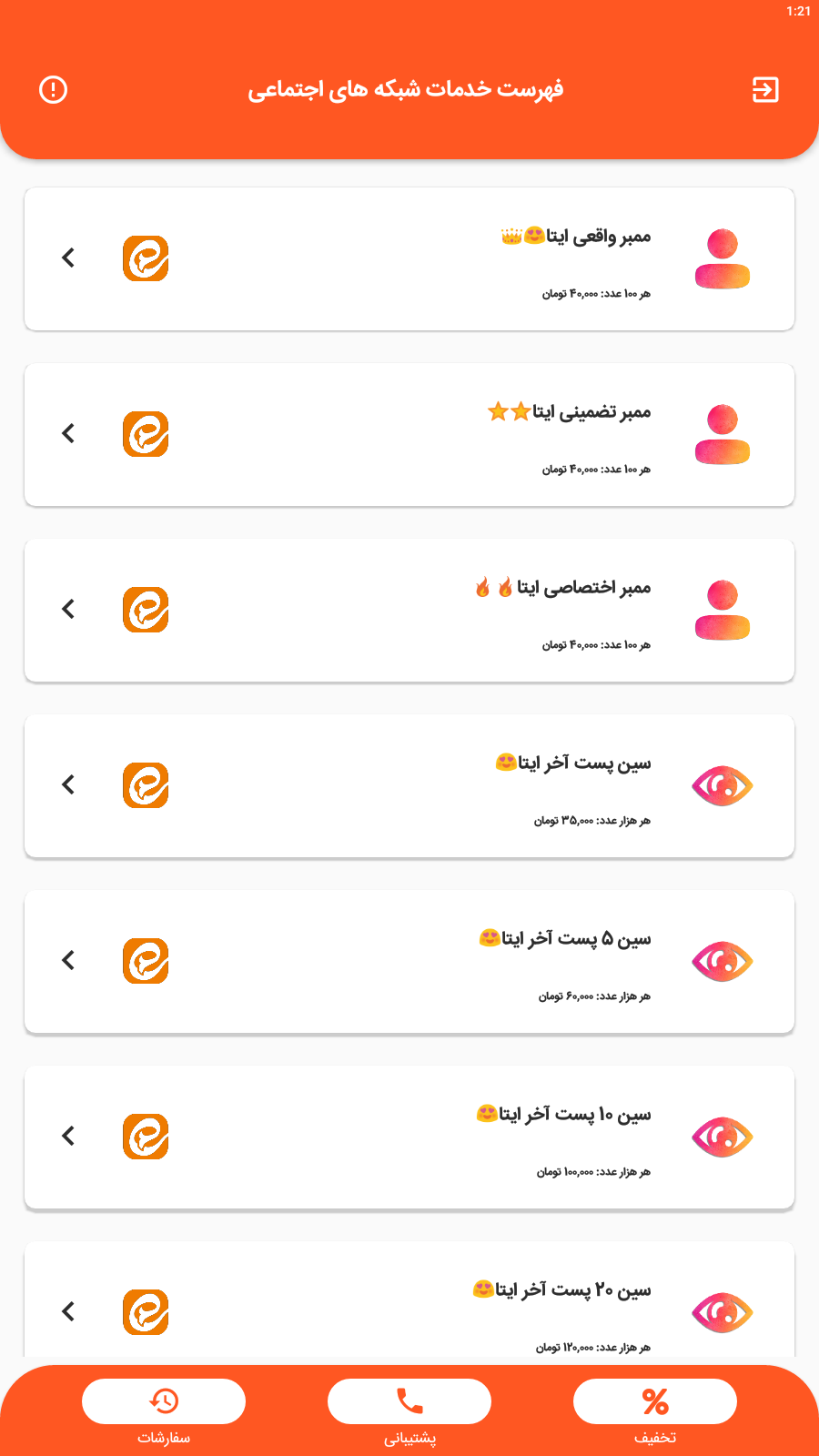This screenshot has width=819, height=1456.
Task: Tap the eye icon on سین ۲۰ پست آخر
Action: pos(723,1312)
